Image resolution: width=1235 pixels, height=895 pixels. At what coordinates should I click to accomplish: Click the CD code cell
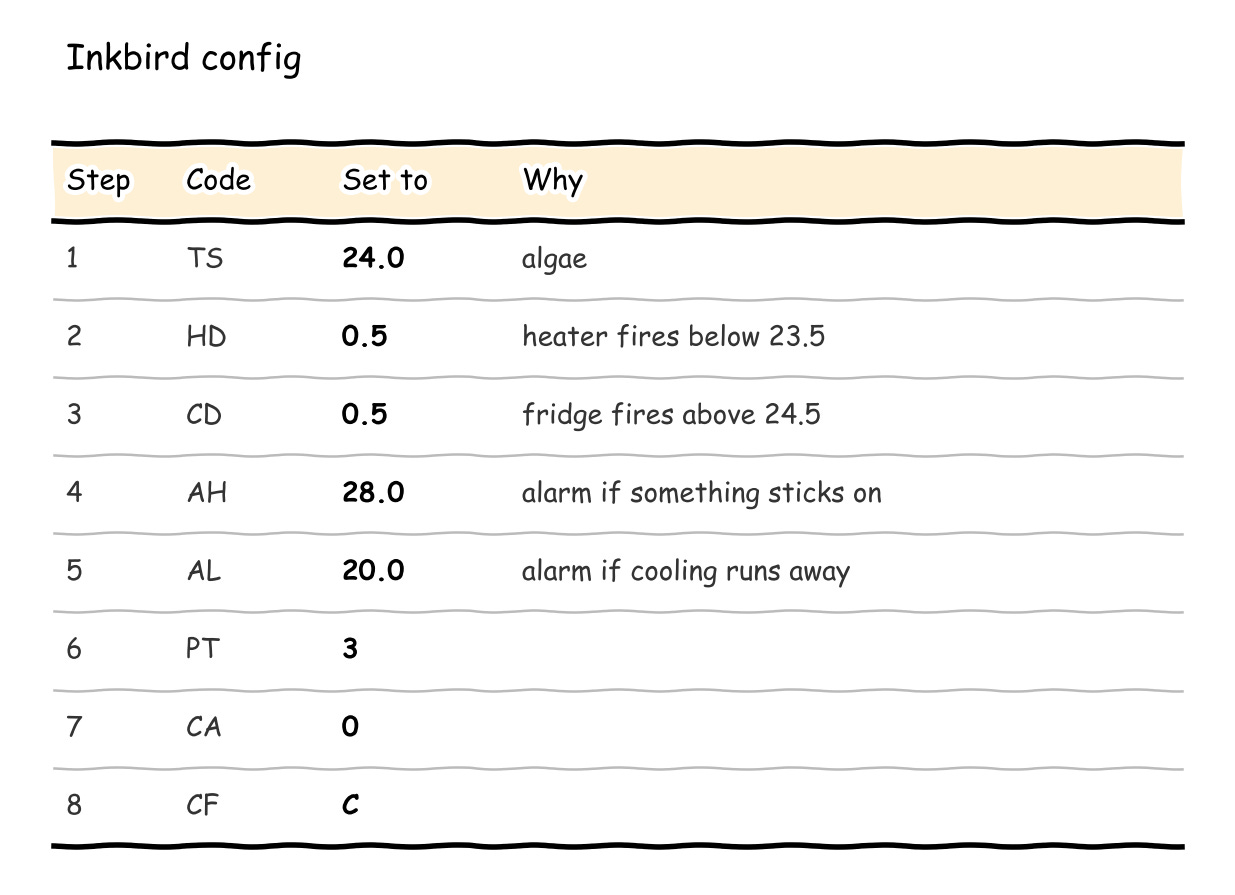pos(204,414)
